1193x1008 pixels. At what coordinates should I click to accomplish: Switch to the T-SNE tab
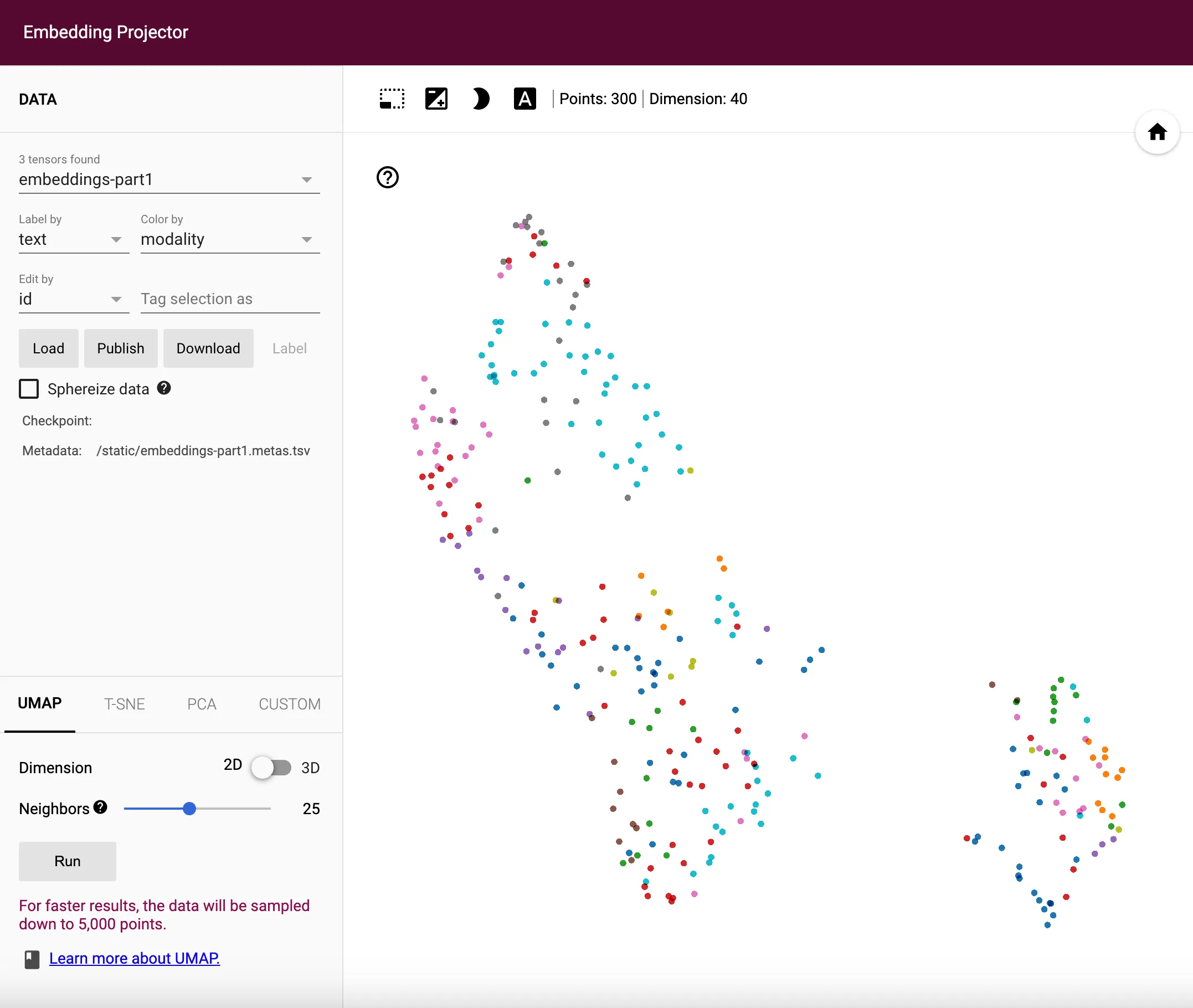[x=125, y=704]
